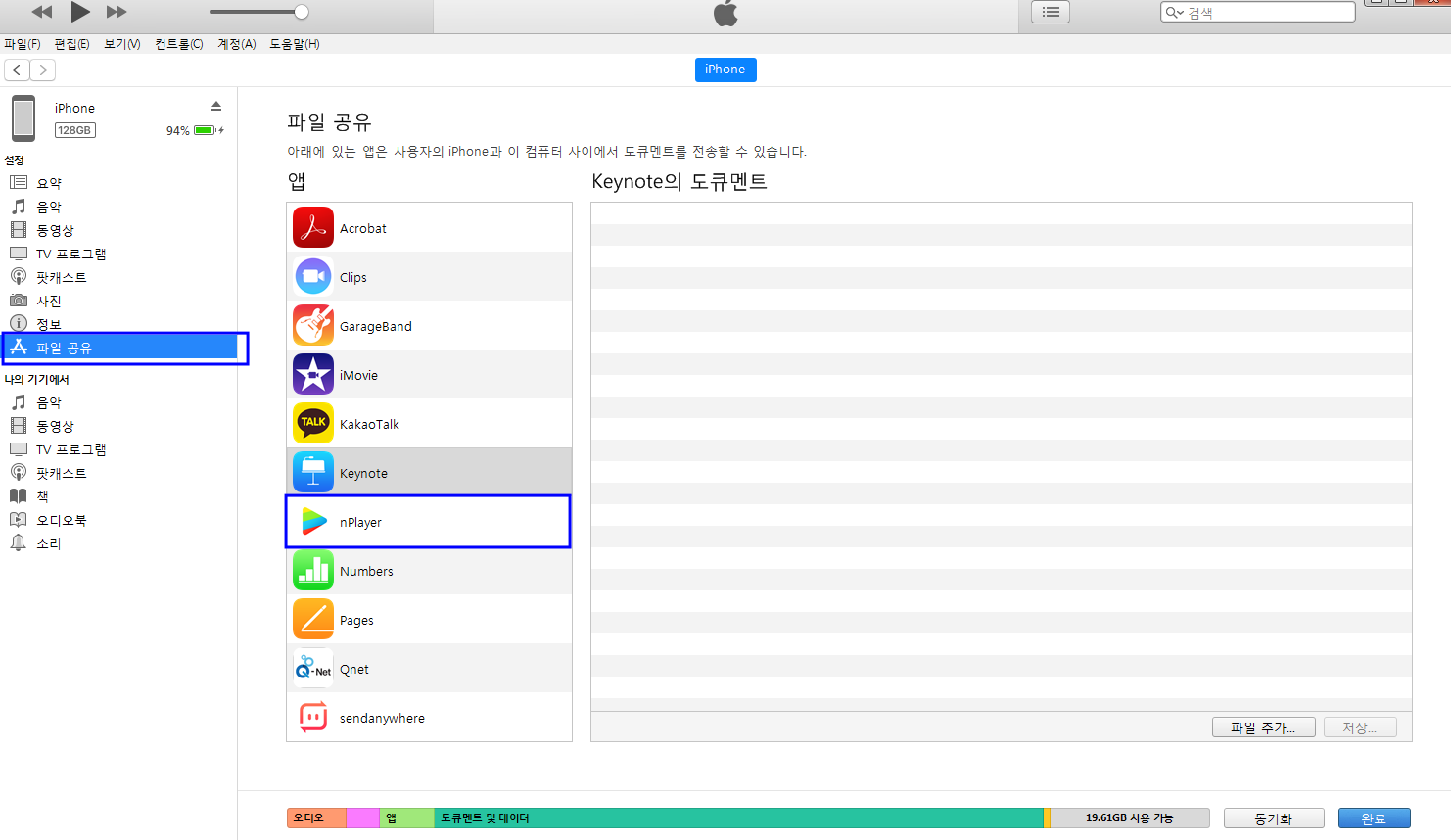Viewport: 1451px width, 840px height.
Task: Open the 계정(A) menu
Action: click(236, 44)
